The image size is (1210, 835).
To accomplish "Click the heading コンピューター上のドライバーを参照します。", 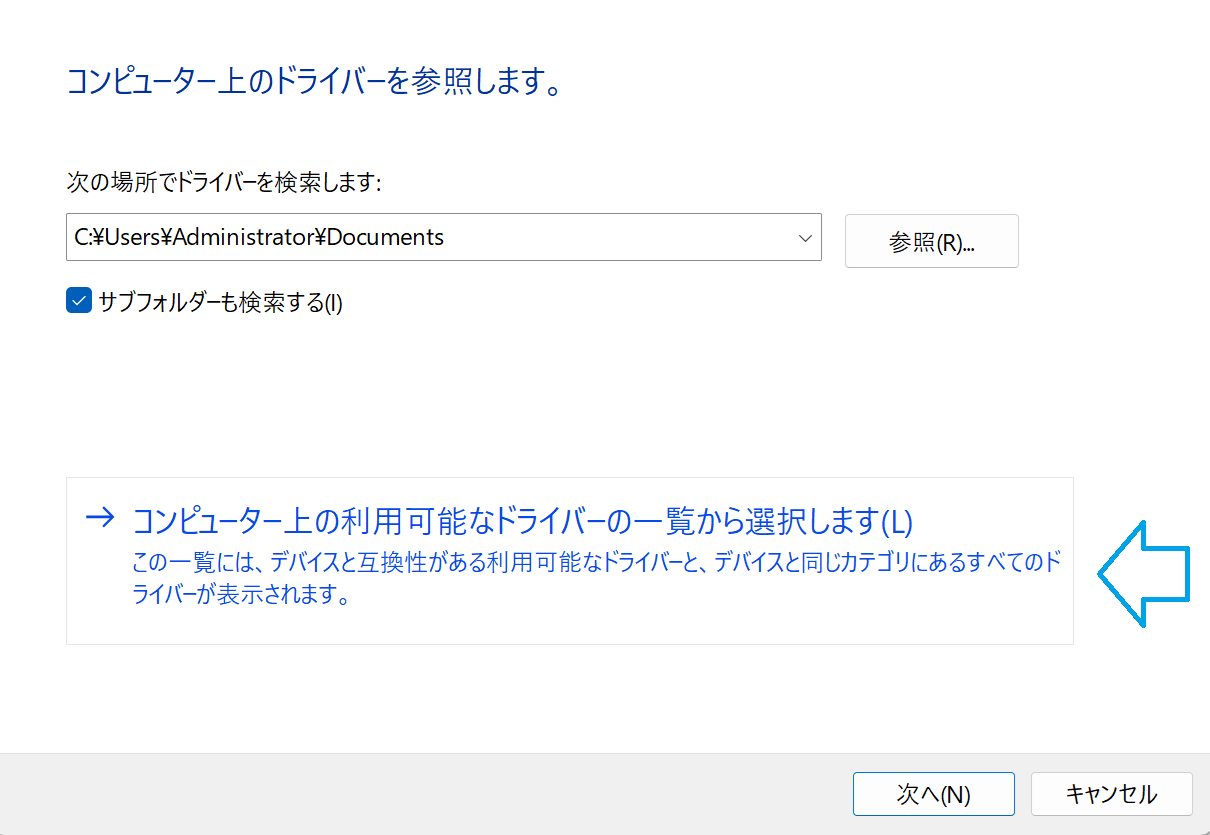I will 312,82.
